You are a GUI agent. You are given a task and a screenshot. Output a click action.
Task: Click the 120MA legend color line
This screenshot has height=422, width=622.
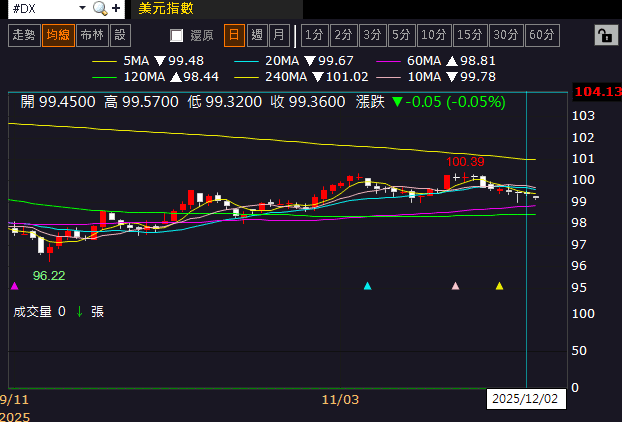[x=104, y=77]
